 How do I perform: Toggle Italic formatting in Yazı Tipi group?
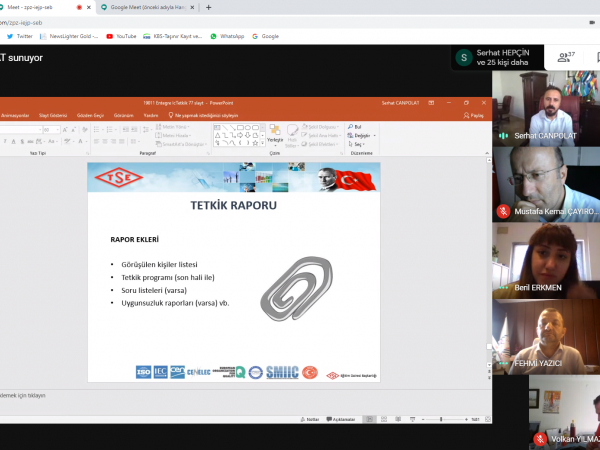tap(5, 141)
